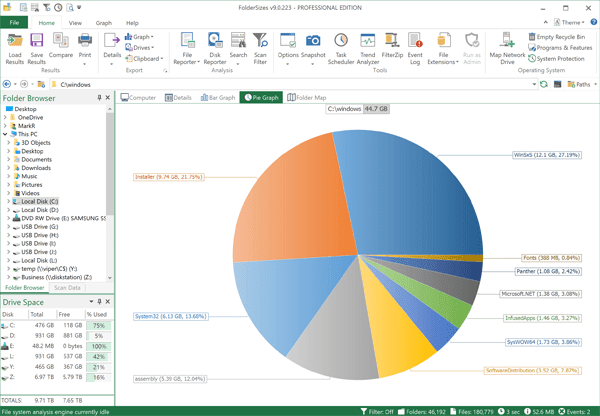The height and width of the screenshot is (416, 600).
Task: Open the Event Log
Action: 415,48
